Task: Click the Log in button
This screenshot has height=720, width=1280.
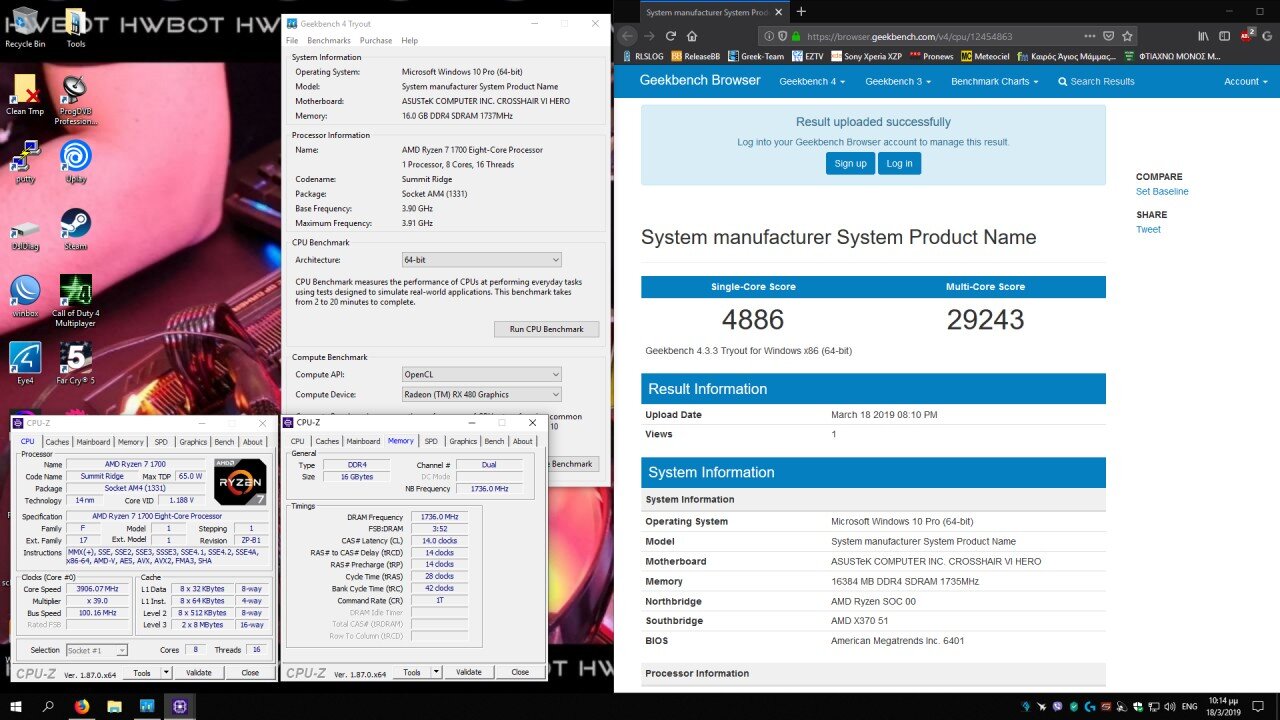Action: click(899, 163)
